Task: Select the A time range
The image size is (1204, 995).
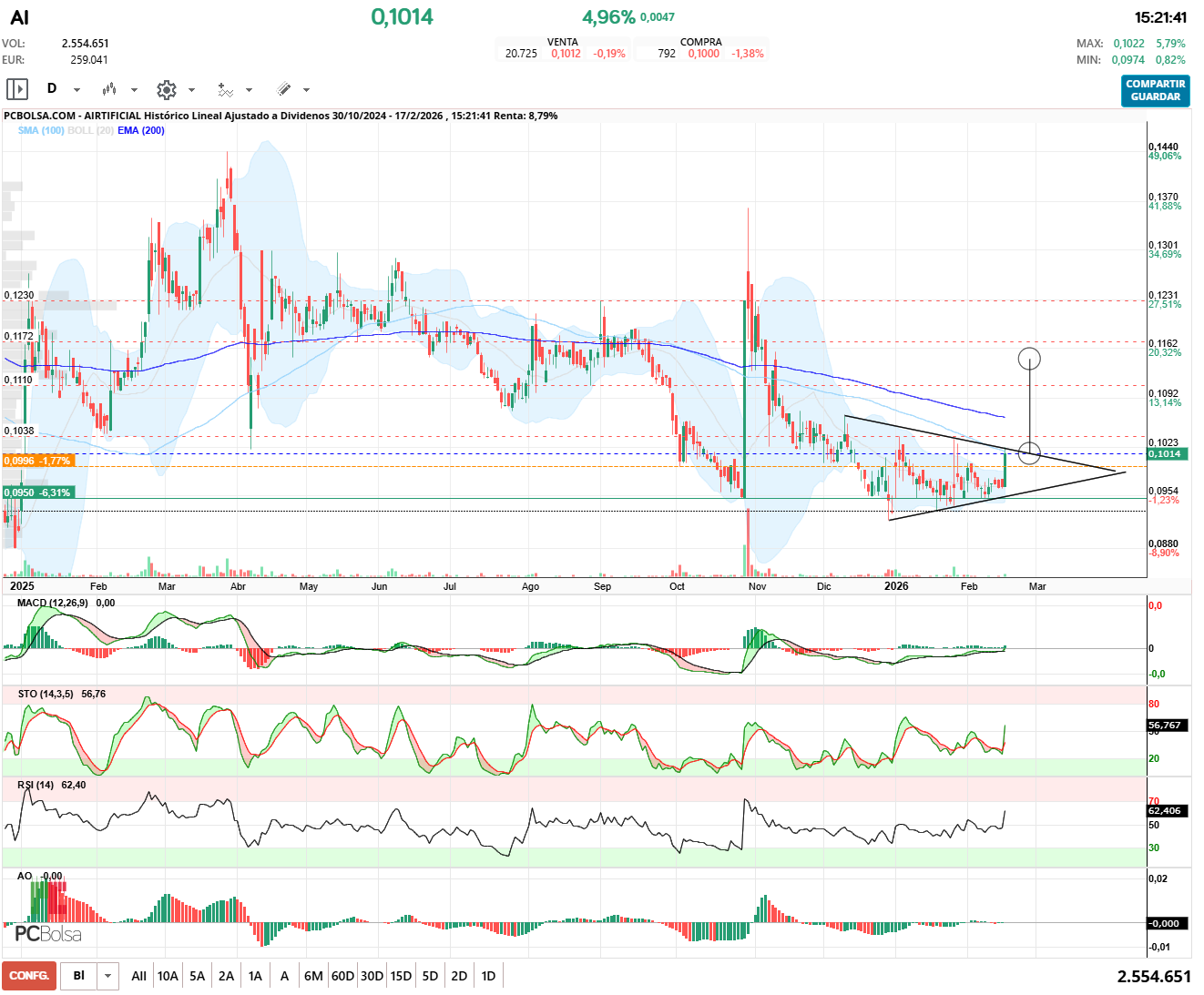Action: (x=284, y=976)
